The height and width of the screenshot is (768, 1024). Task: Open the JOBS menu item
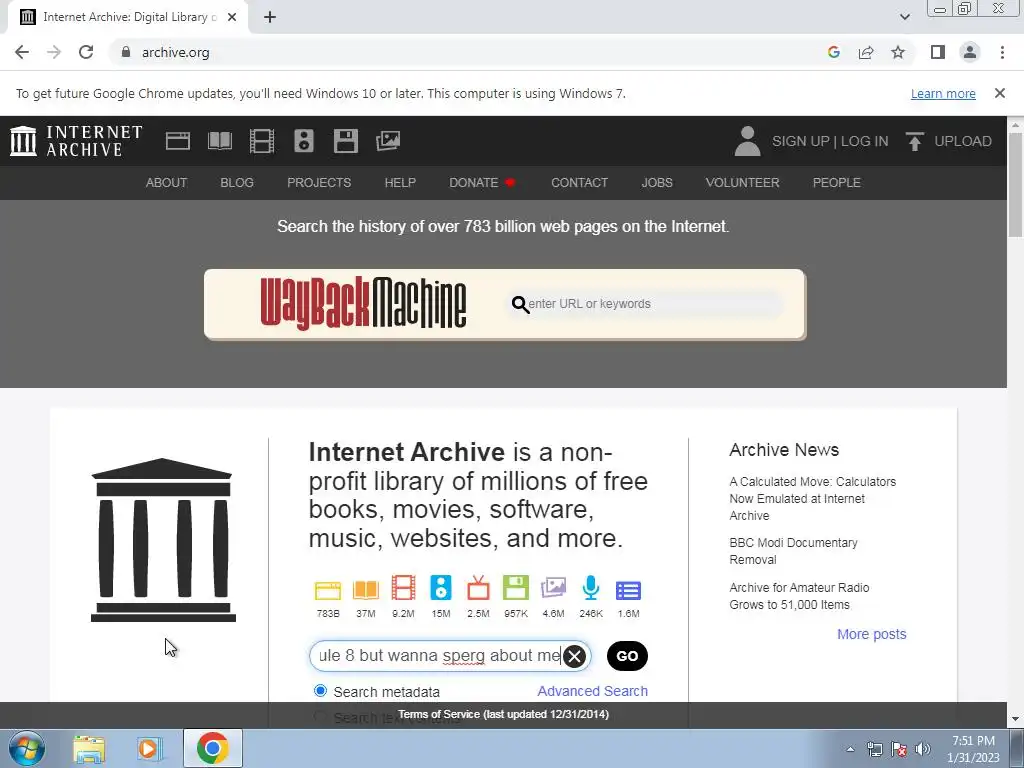pos(657,183)
